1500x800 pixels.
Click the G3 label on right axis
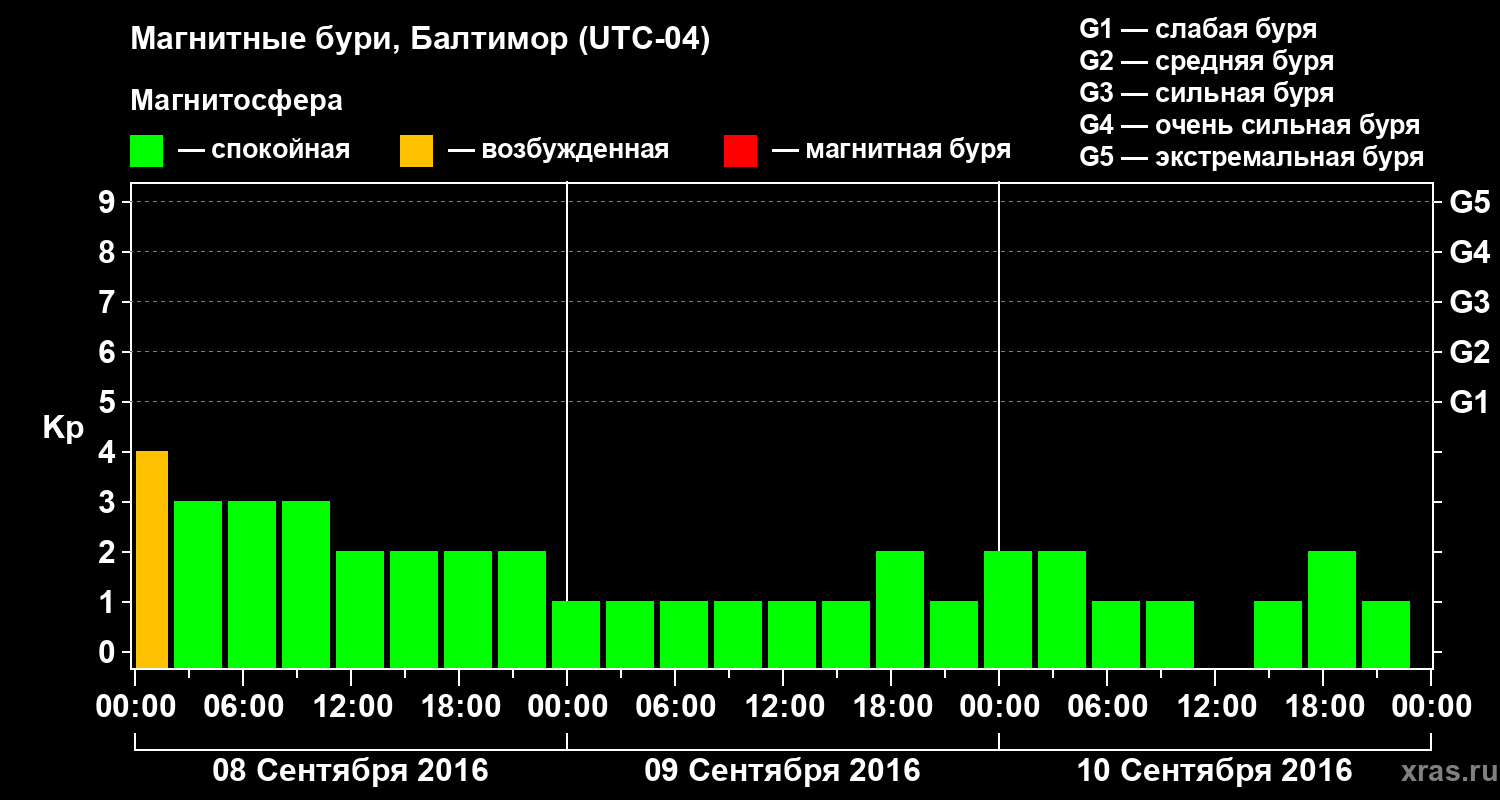pos(1470,303)
